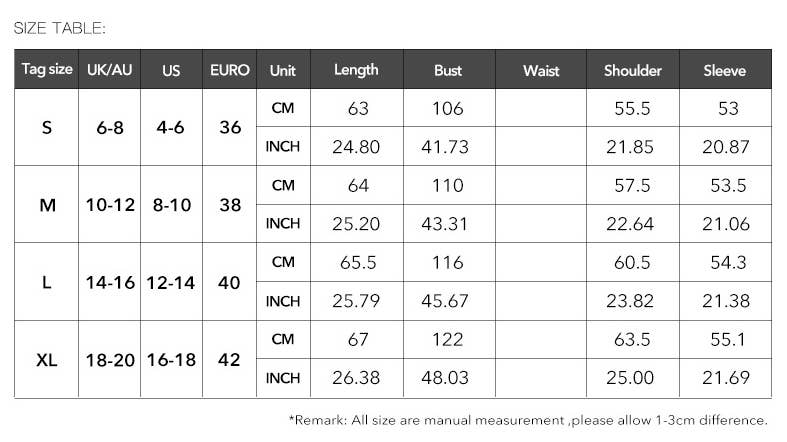Image resolution: width=787 pixels, height=442 pixels.
Task: Click the manual measurement remark text
Action: (x=528, y=419)
